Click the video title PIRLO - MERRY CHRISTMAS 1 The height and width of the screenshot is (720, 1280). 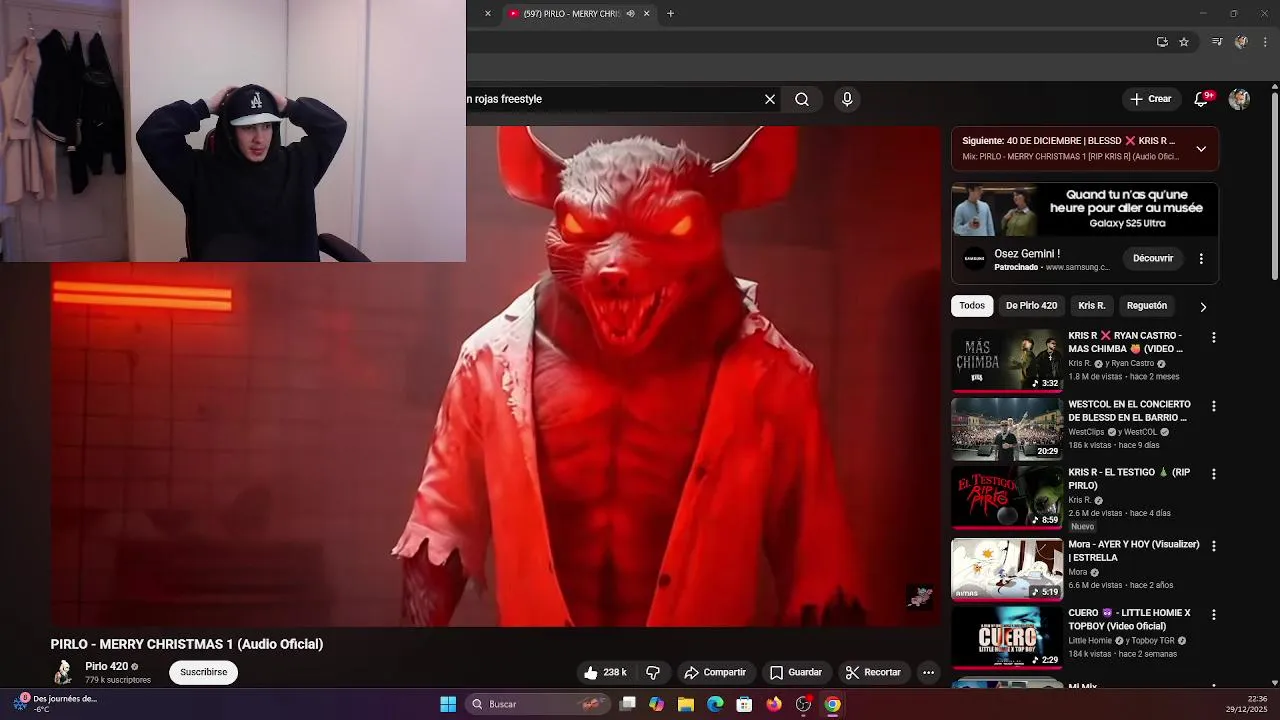coord(187,644)
